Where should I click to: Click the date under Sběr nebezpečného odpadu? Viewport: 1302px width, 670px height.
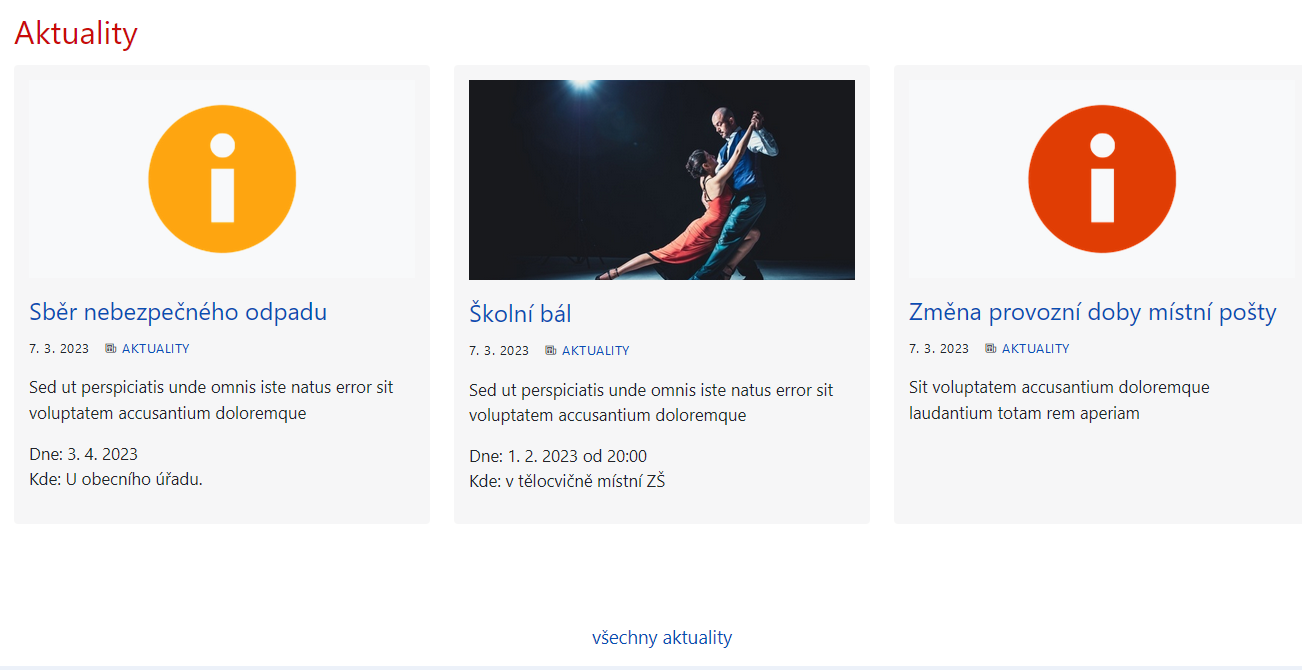(59, 349)
